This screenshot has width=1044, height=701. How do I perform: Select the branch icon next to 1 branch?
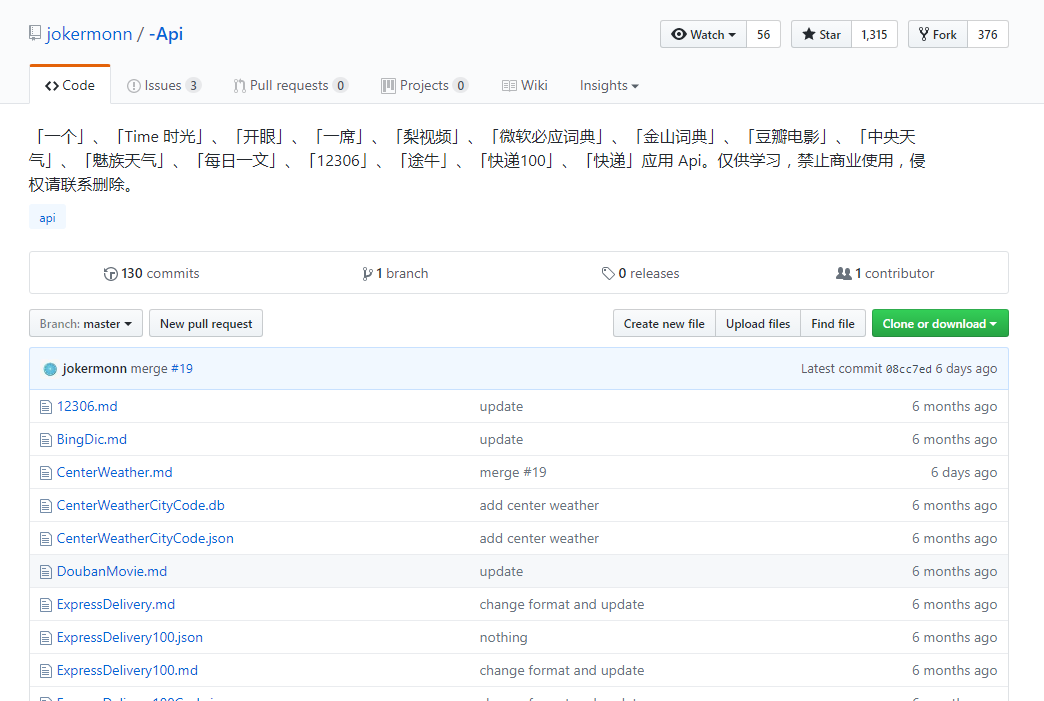coord(368,273)
